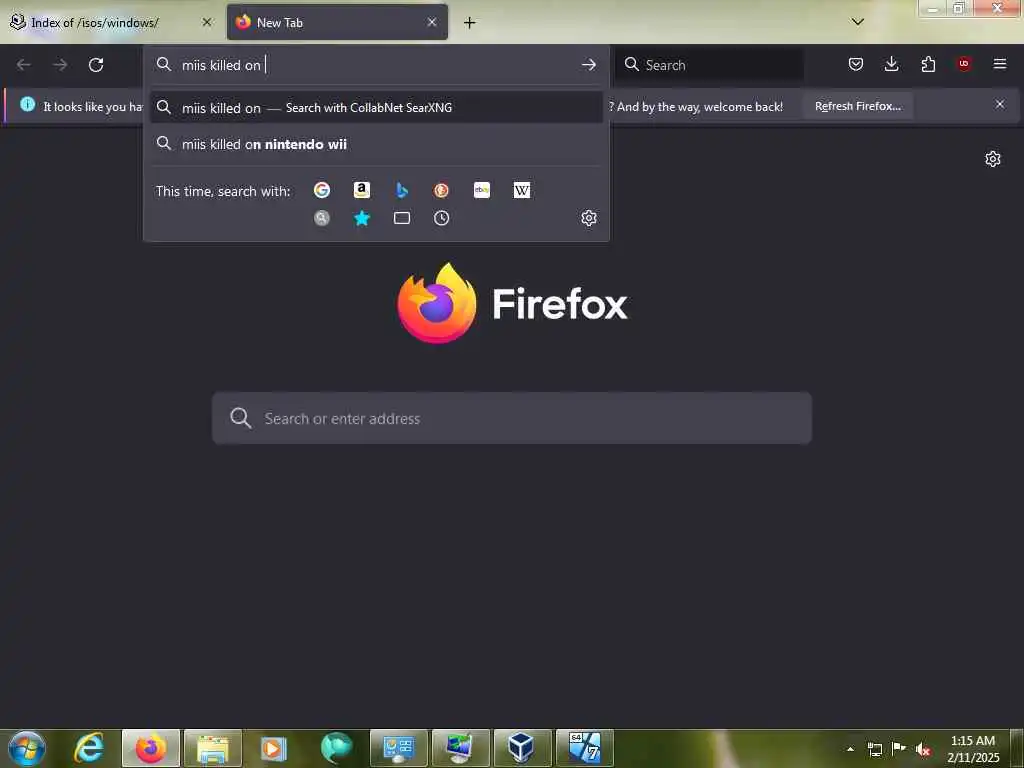
Task: Open the uBlock Origin extension
Action: [964, 64]
